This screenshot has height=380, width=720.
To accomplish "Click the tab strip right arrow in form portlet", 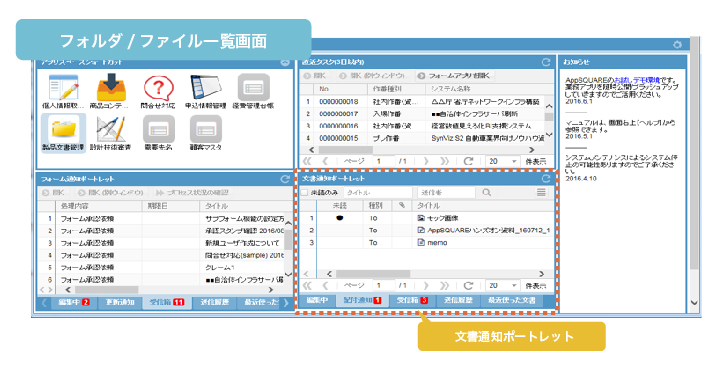I will (x=286, y=302).
